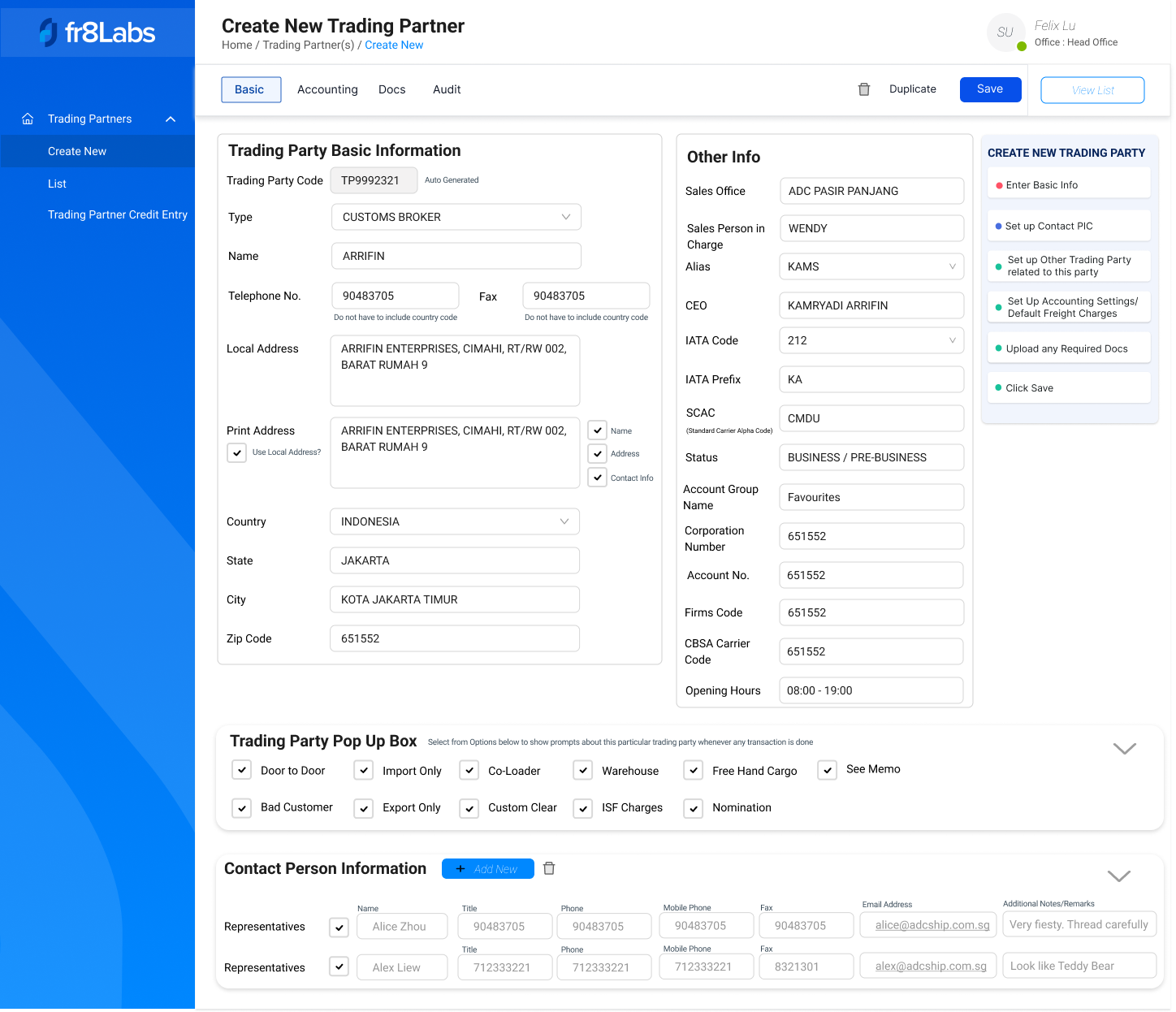Click the CEO input field
The image size is (1176, 1012).
[x=871, y=305]
